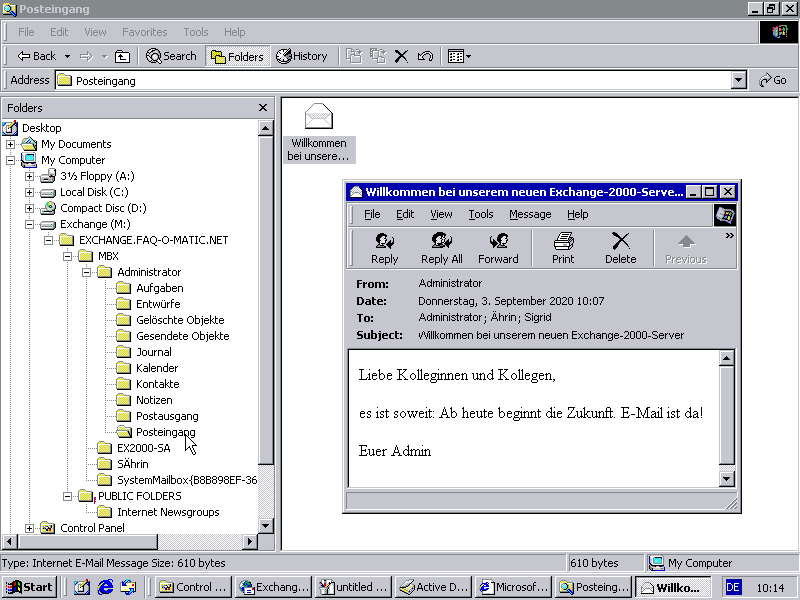
Task: Click the Go button beside address bar
Action: click(773, 80)
